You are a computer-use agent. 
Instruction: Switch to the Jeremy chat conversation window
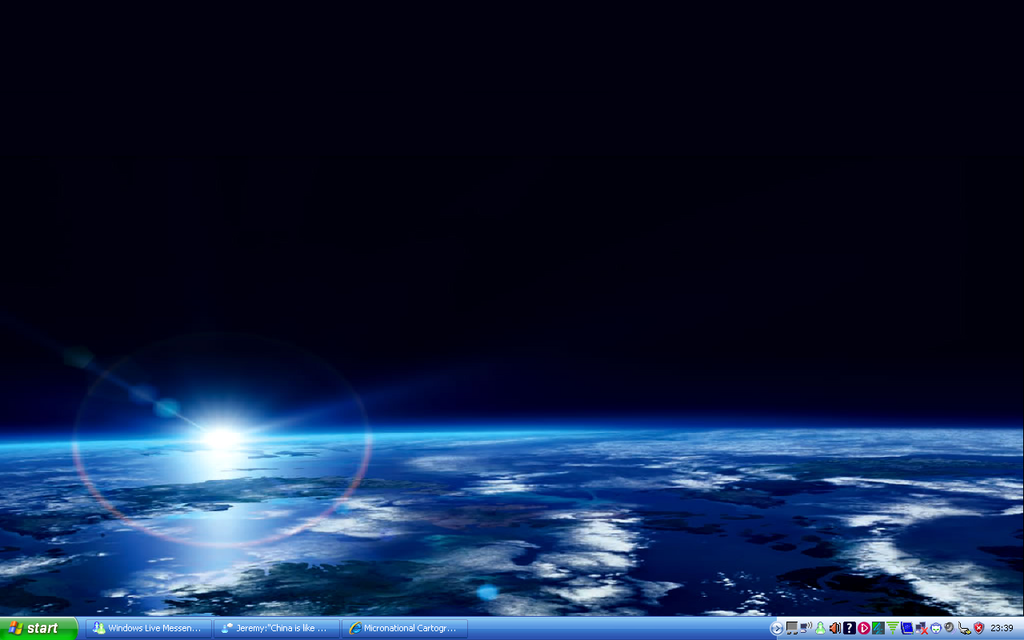275,628
